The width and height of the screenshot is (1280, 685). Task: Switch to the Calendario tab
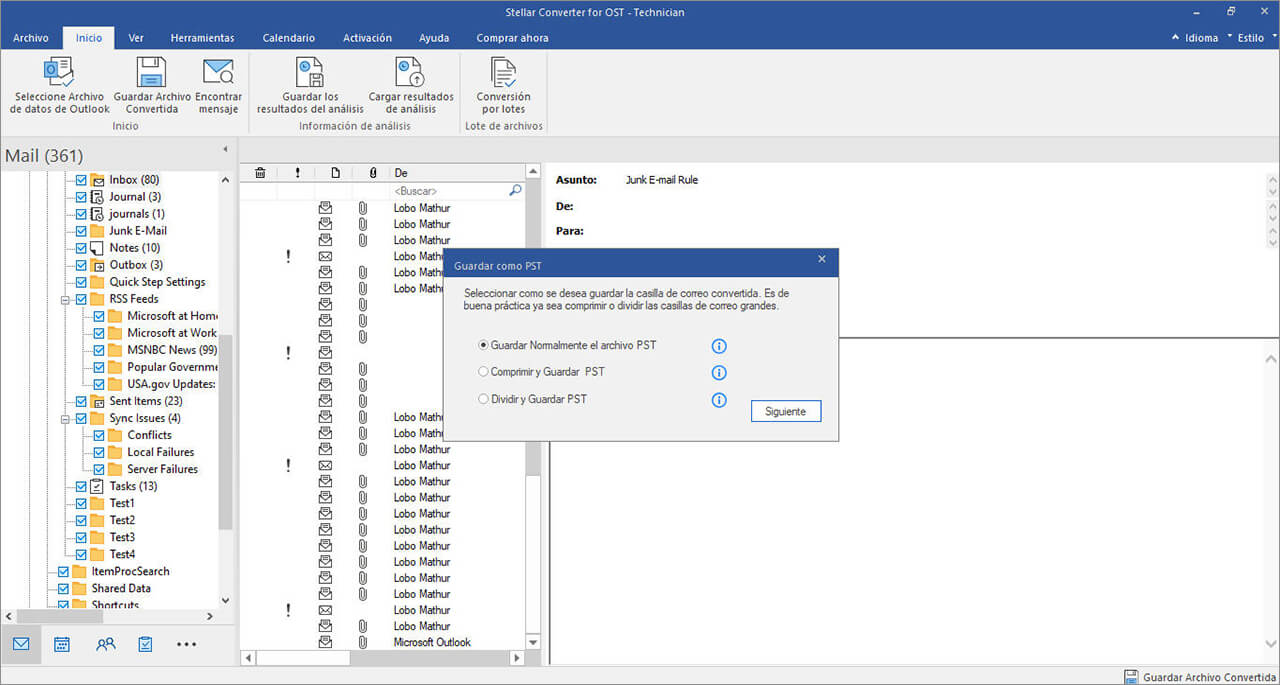coord(289,38)
